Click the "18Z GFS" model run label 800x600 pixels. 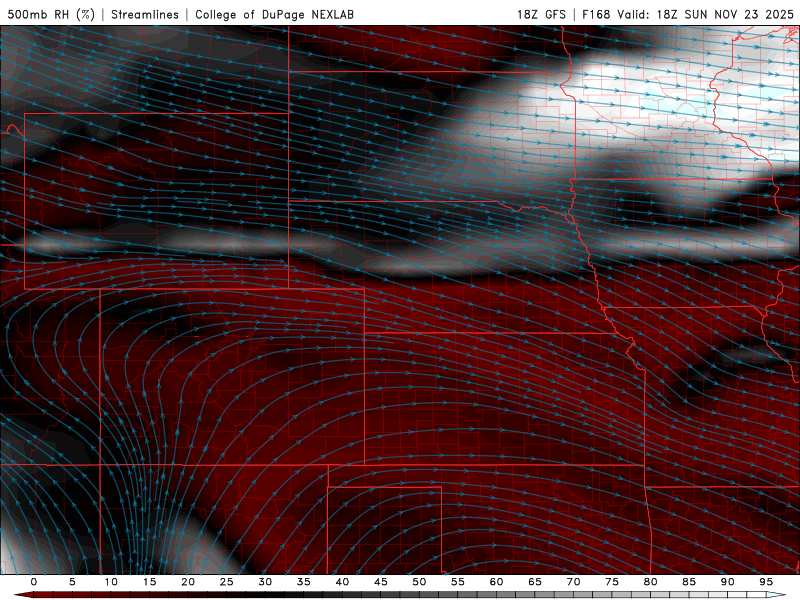point(541,14)
